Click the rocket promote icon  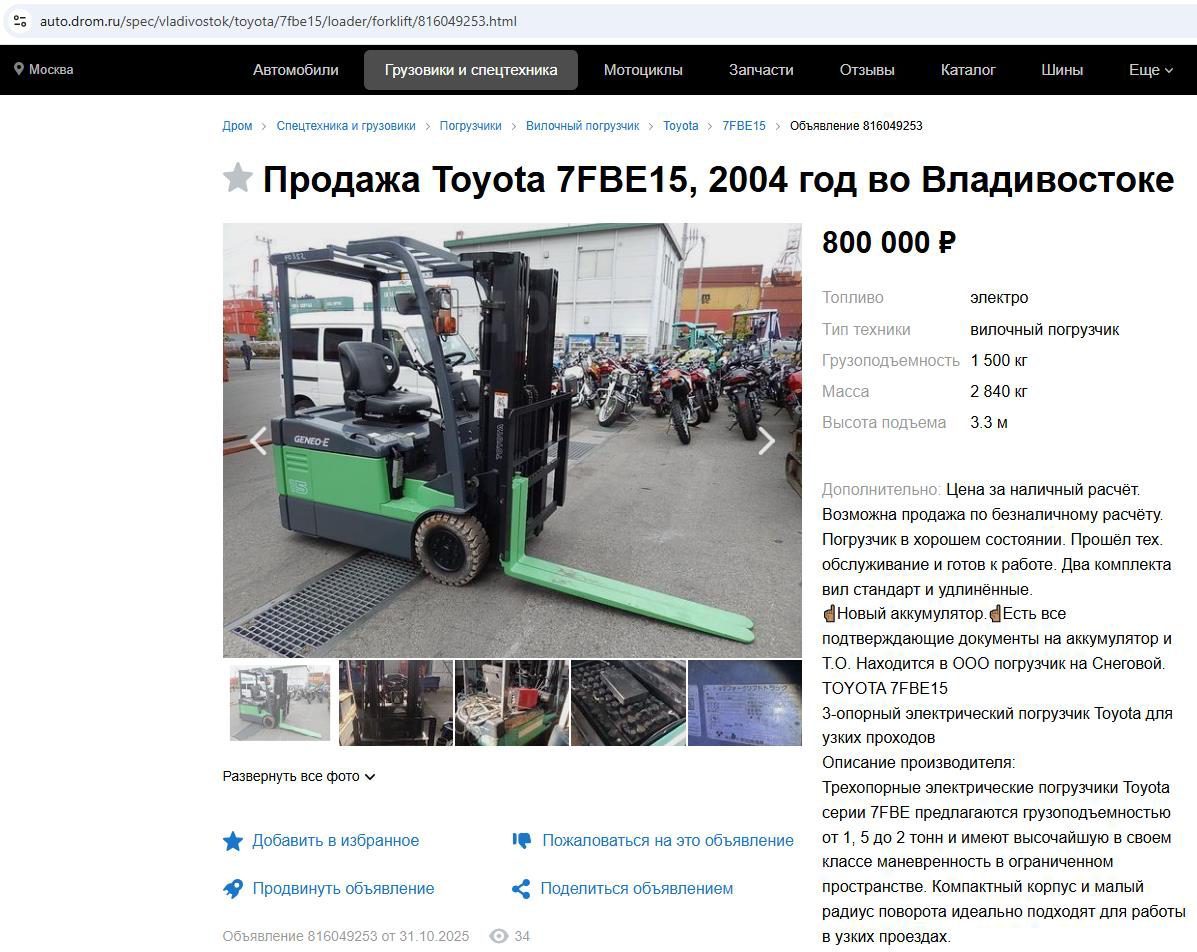coord(233,889)
